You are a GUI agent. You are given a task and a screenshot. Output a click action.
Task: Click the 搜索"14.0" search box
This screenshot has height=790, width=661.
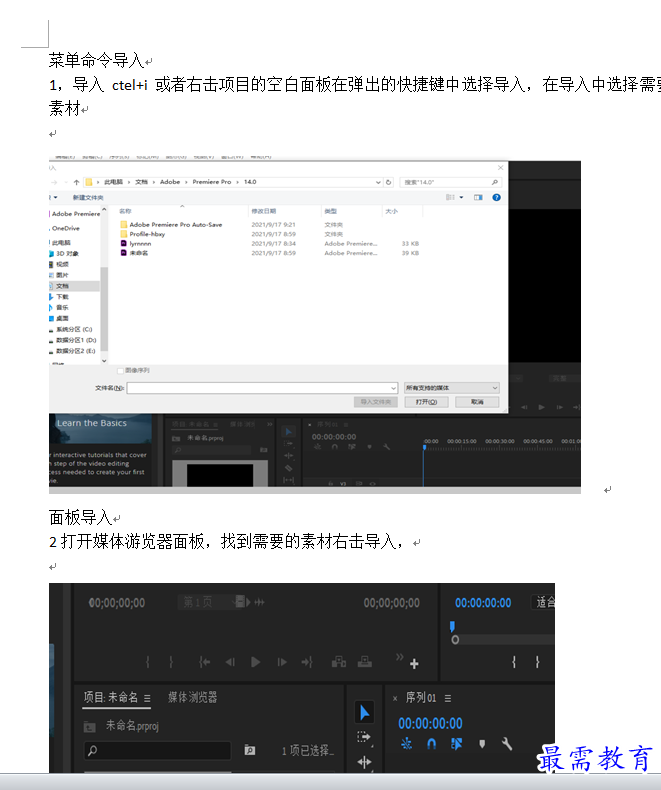[x=450, y=182]
